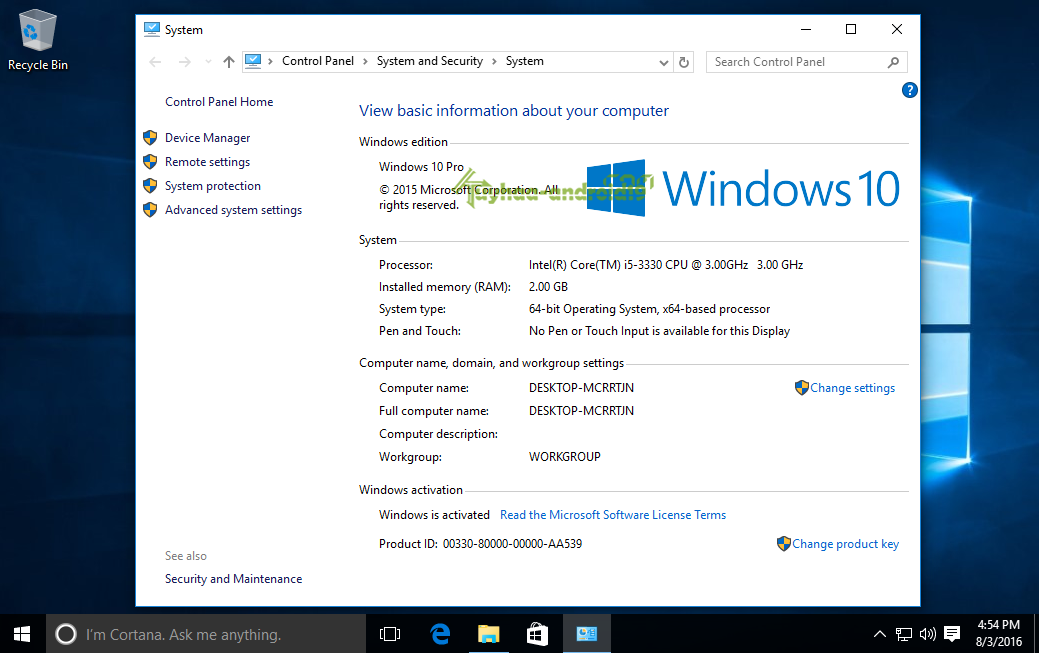1039x653 pixels.
Task: Show hidden system tray icons
Action: click(880, 633)
